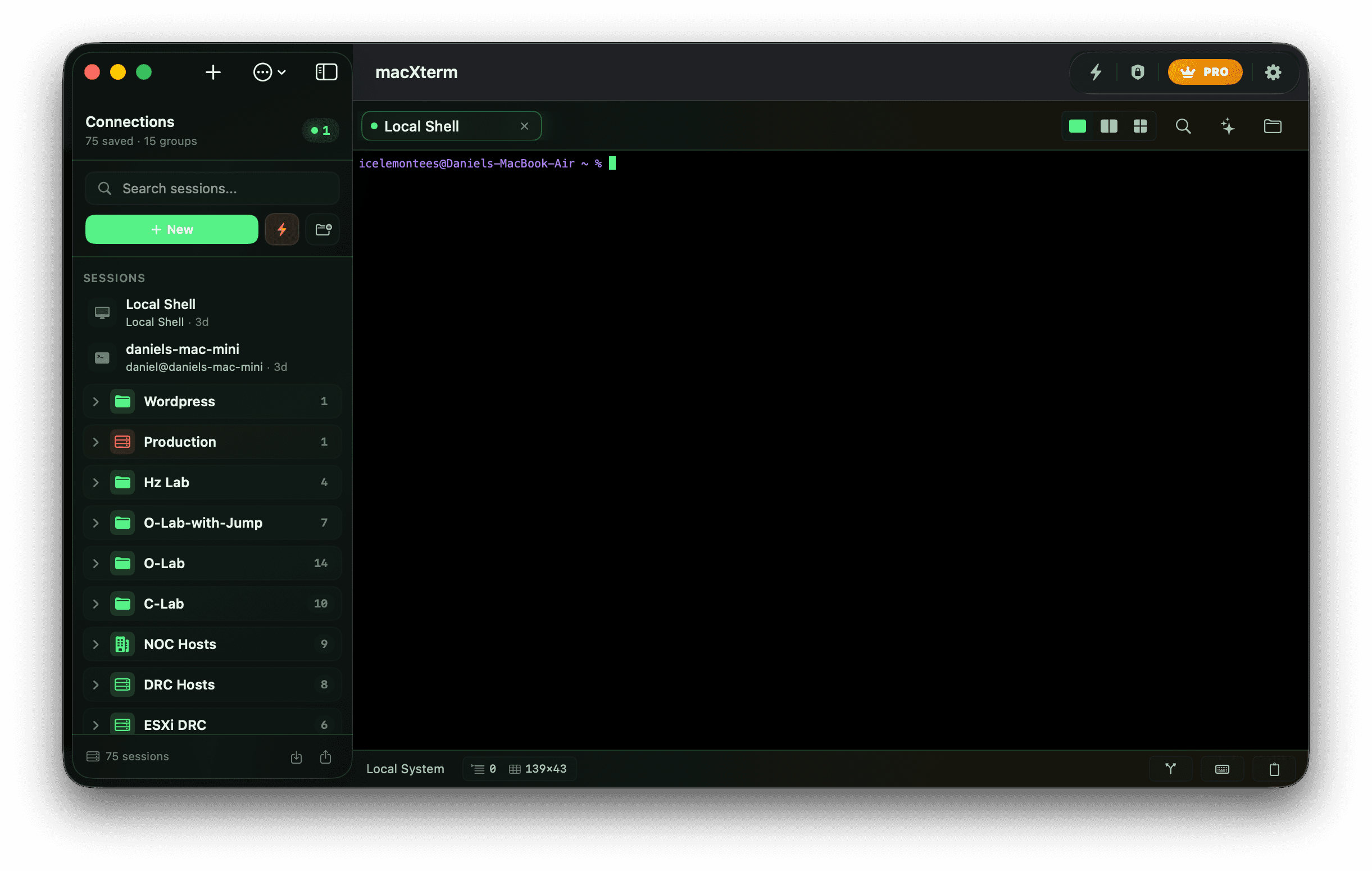The width and height of the screenshot is (1372, 871).
Task: Open the daniels-mac-mini session
Action: point(212,357)
